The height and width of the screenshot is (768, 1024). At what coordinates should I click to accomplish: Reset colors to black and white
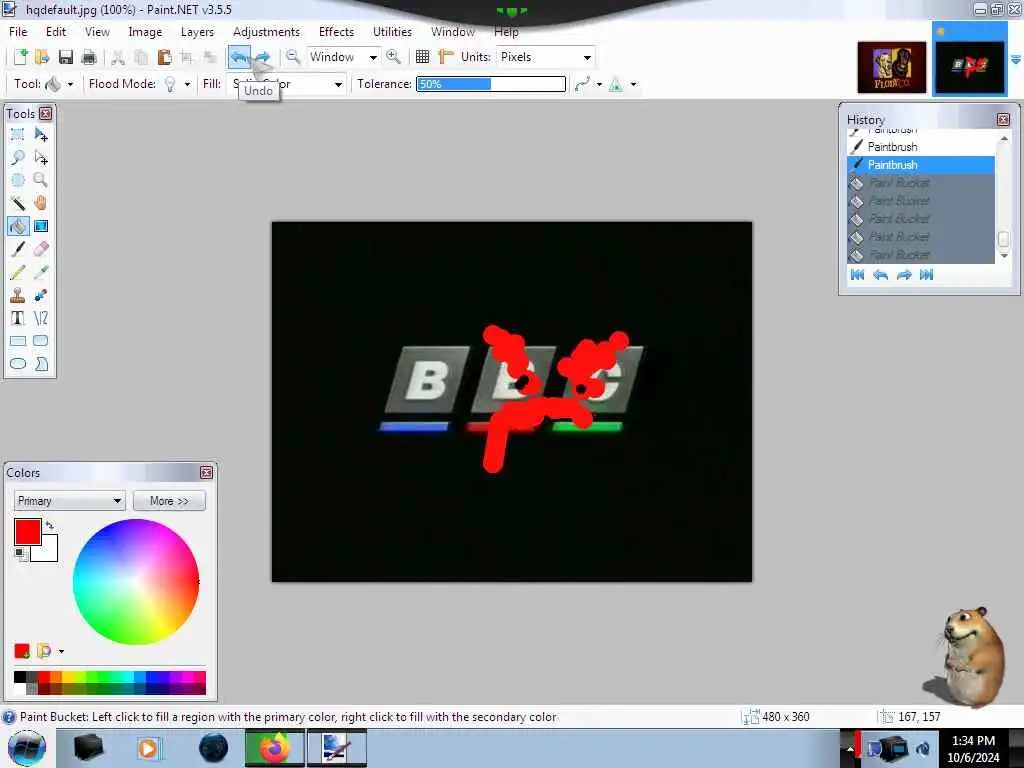tap(21, 554)
